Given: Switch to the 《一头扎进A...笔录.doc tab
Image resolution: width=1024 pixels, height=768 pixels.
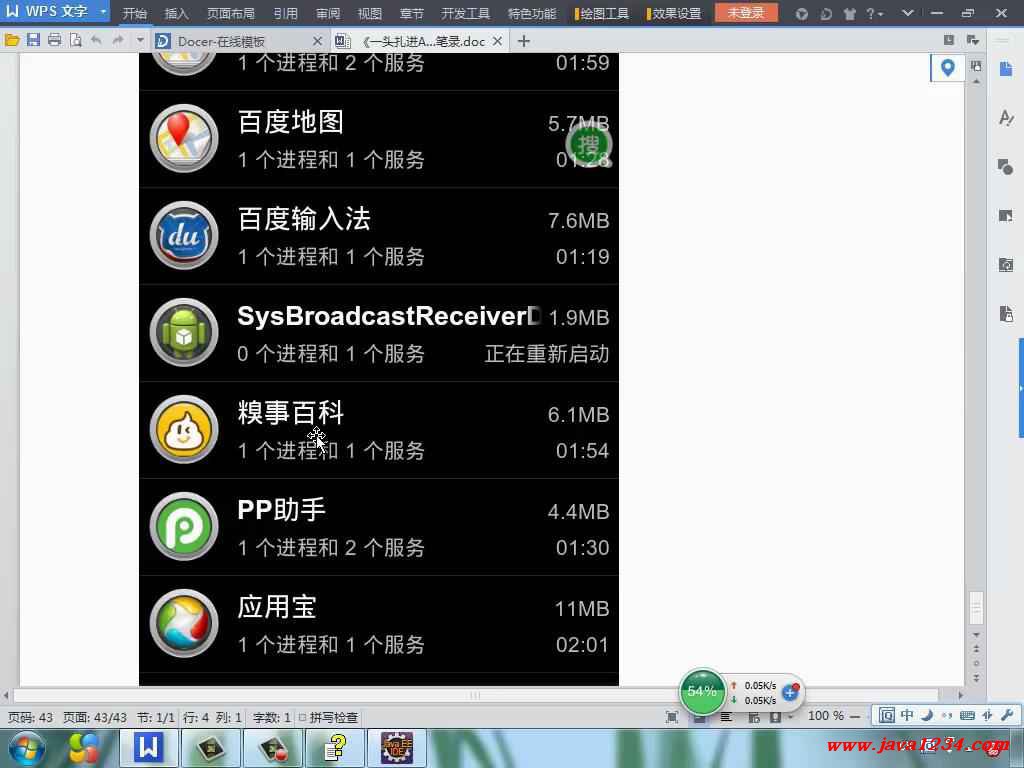Looking at the screenshot, I should tap(418, 41).
